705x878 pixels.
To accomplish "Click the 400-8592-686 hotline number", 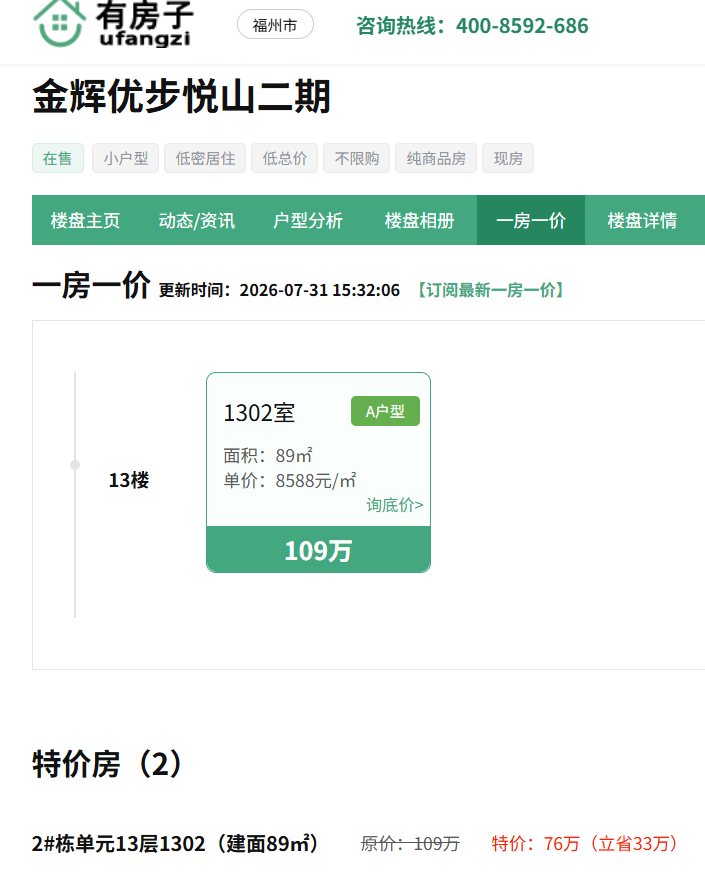I will pos(522,26).
